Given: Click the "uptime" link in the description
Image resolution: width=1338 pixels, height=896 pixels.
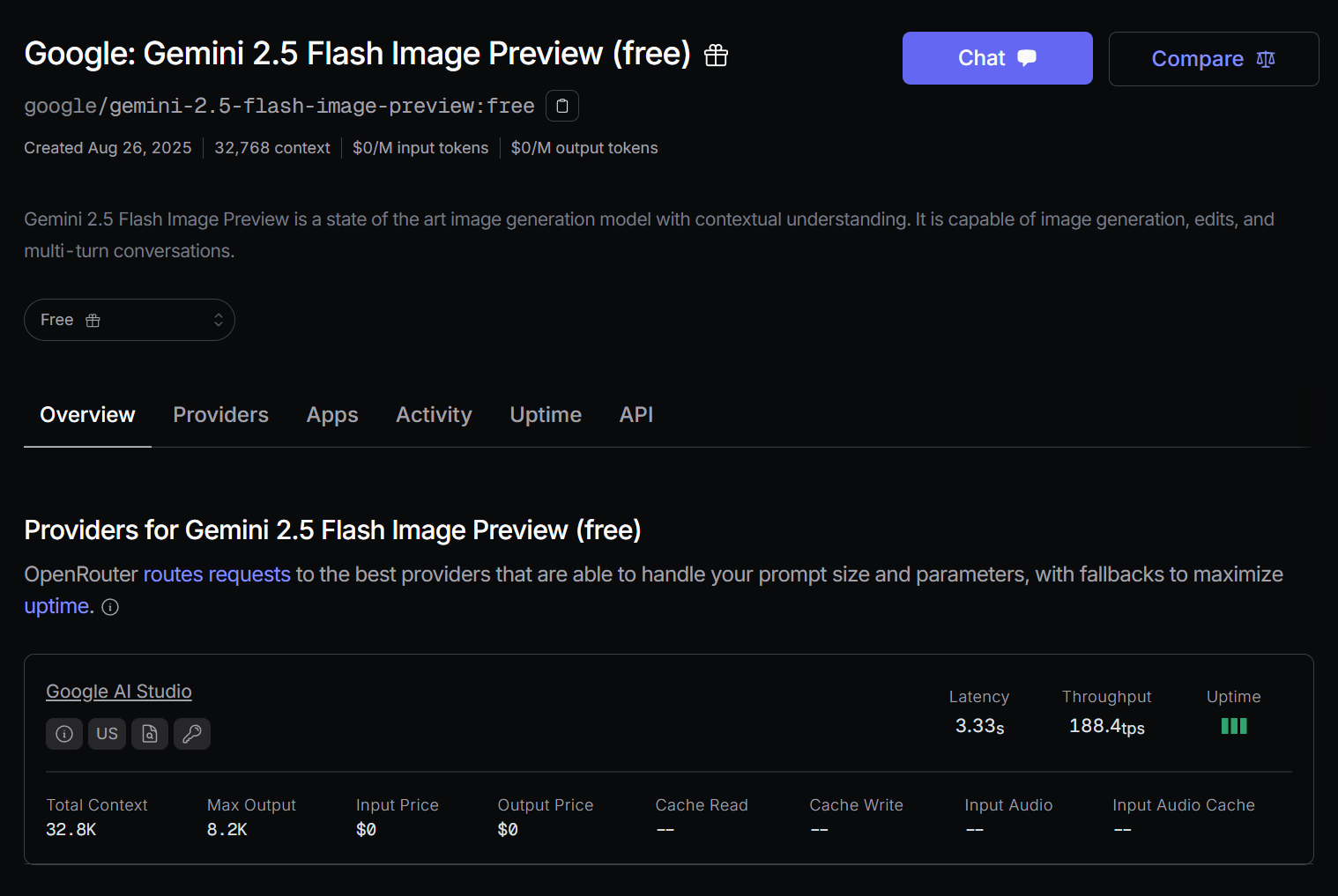Looking at the screenshot, I should point(56,606).
